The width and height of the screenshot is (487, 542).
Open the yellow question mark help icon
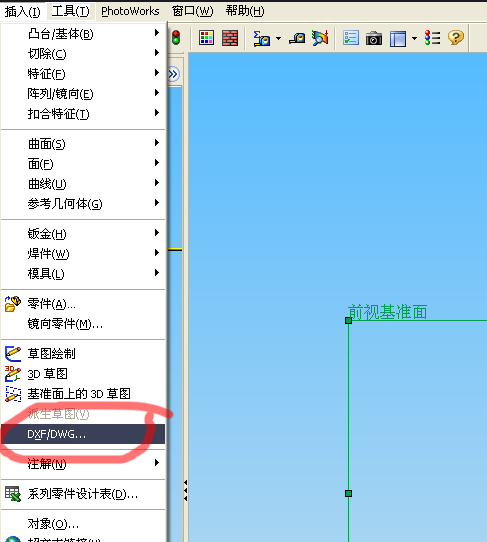456,37
